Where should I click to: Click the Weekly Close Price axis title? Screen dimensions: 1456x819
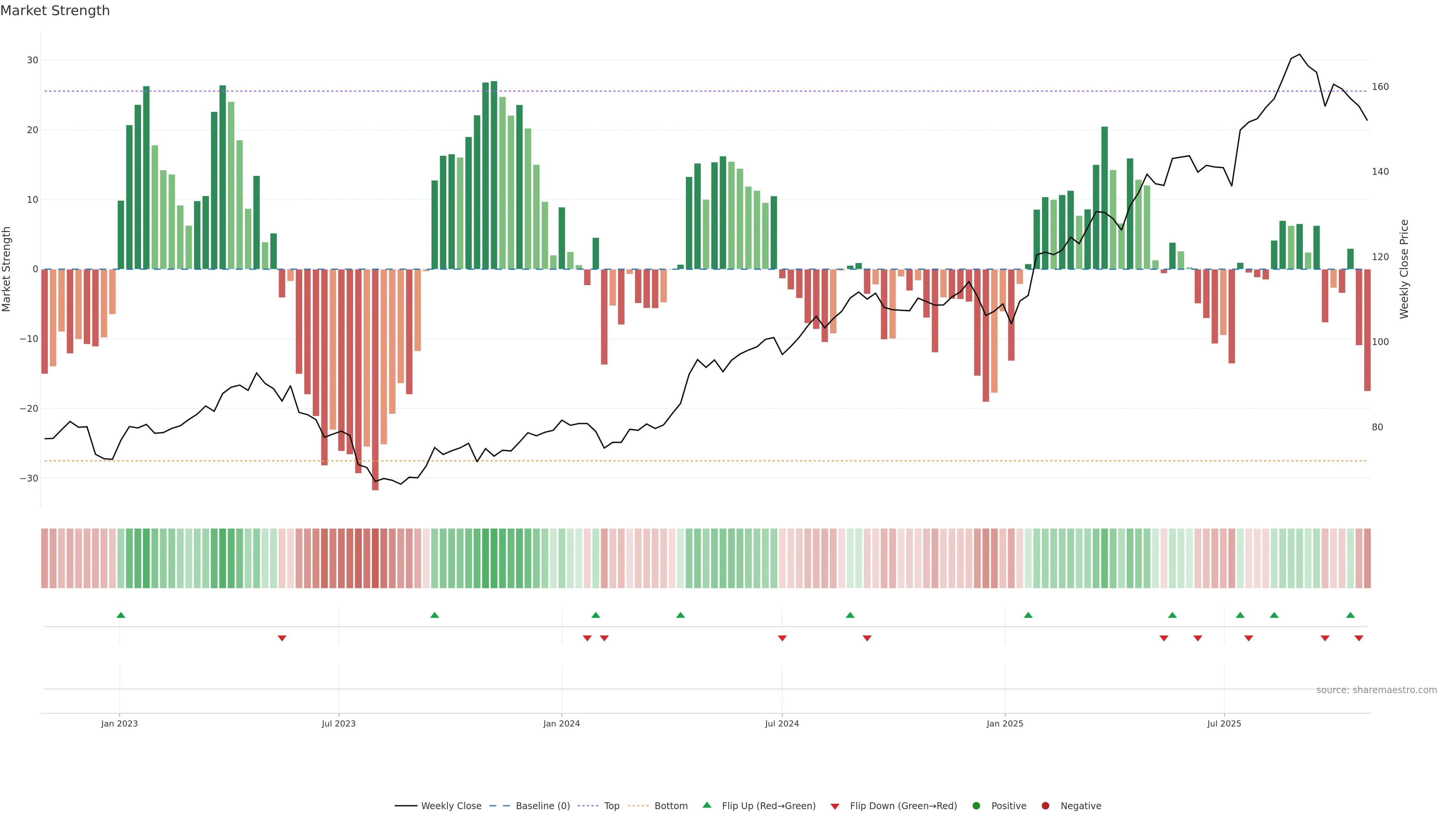click(1404, 269)
